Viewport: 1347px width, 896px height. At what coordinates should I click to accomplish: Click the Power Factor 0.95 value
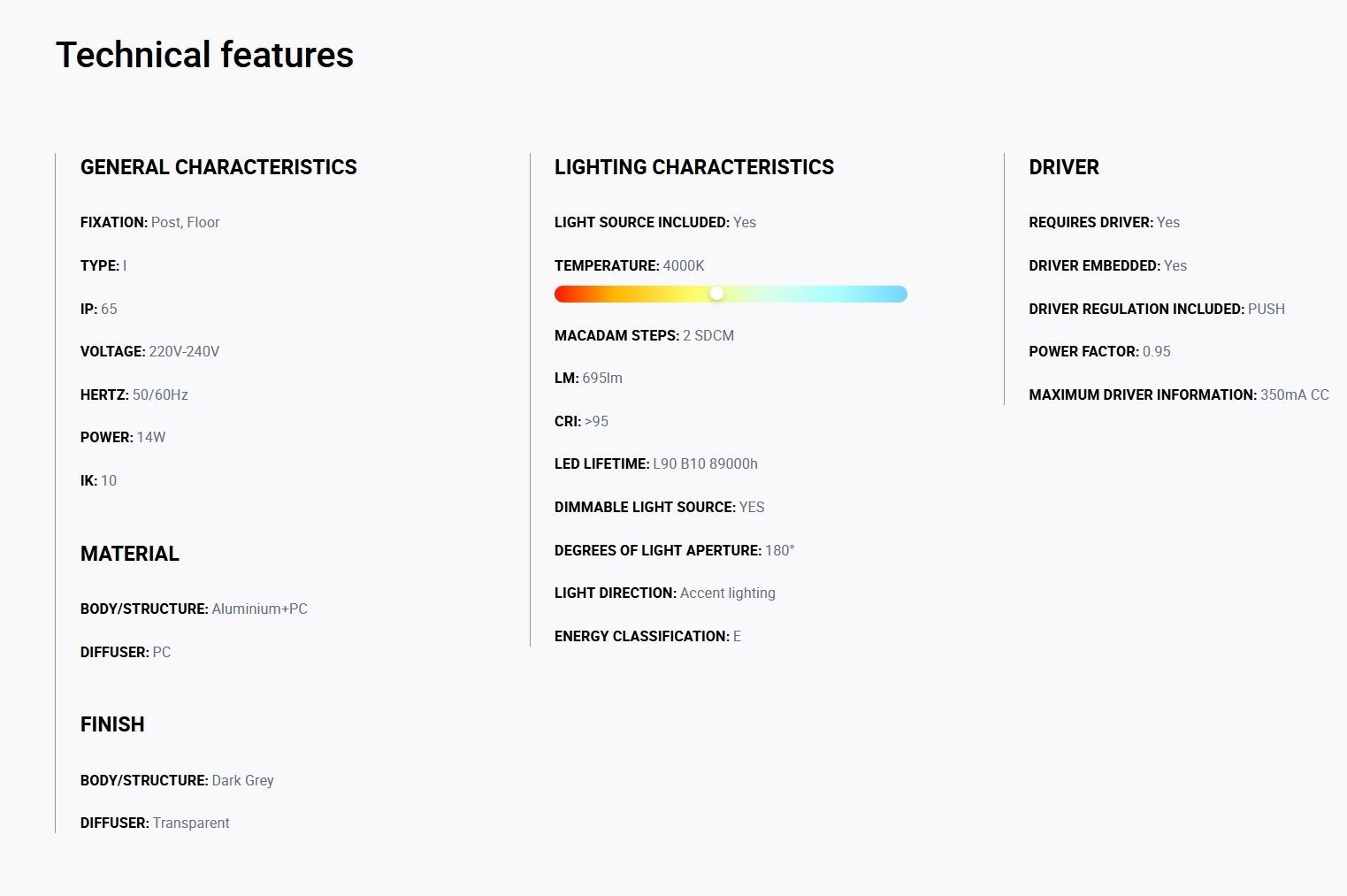1156,351
